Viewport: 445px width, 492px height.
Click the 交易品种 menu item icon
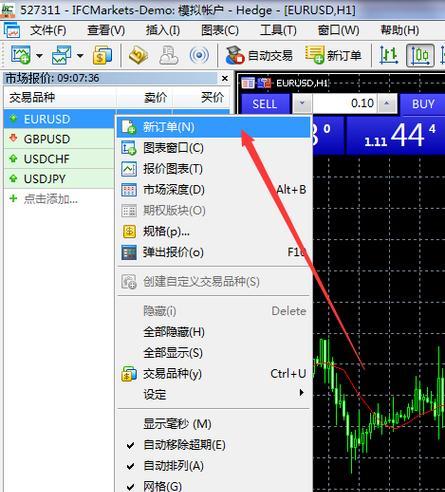pos(129,374)
